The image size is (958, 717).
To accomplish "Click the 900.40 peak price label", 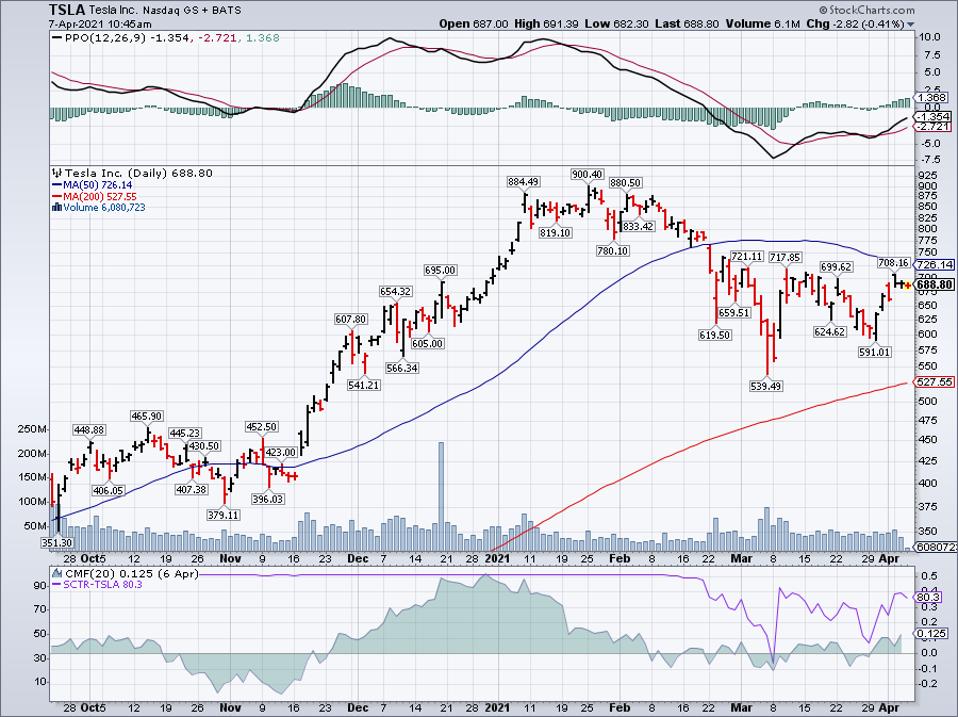I will [587, 175].
